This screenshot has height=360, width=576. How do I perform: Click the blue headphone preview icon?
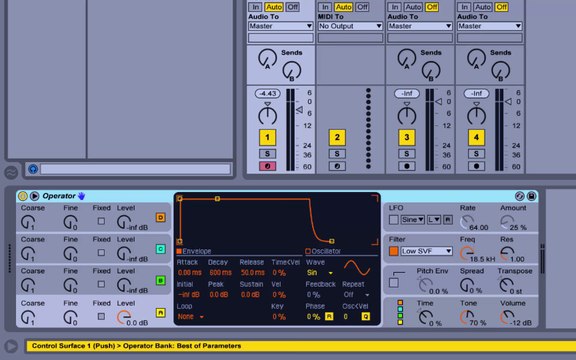(33, 169)
